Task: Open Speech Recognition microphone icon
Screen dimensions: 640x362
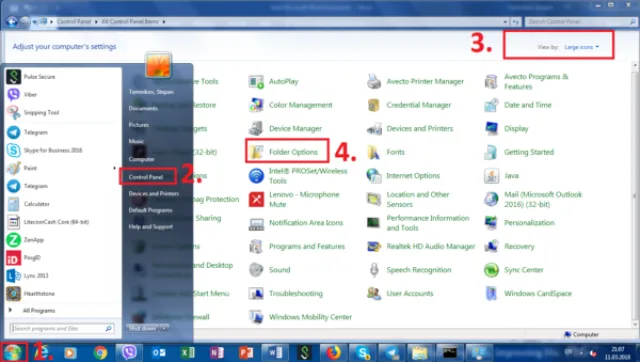Action: click(374, 270)
